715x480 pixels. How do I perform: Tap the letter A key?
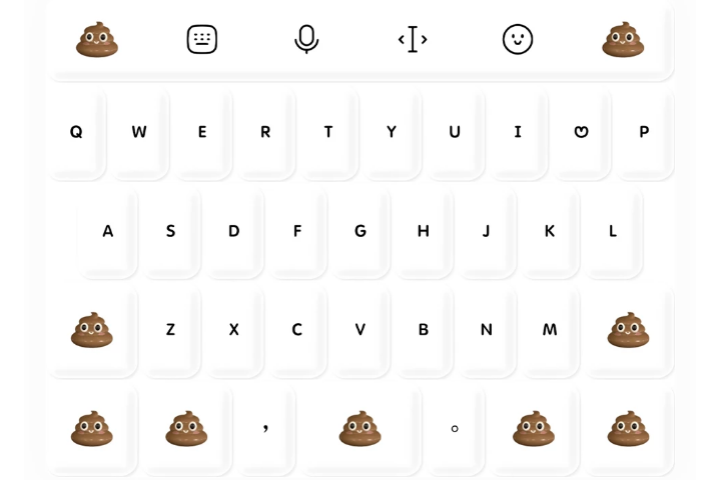click(108, 231)
